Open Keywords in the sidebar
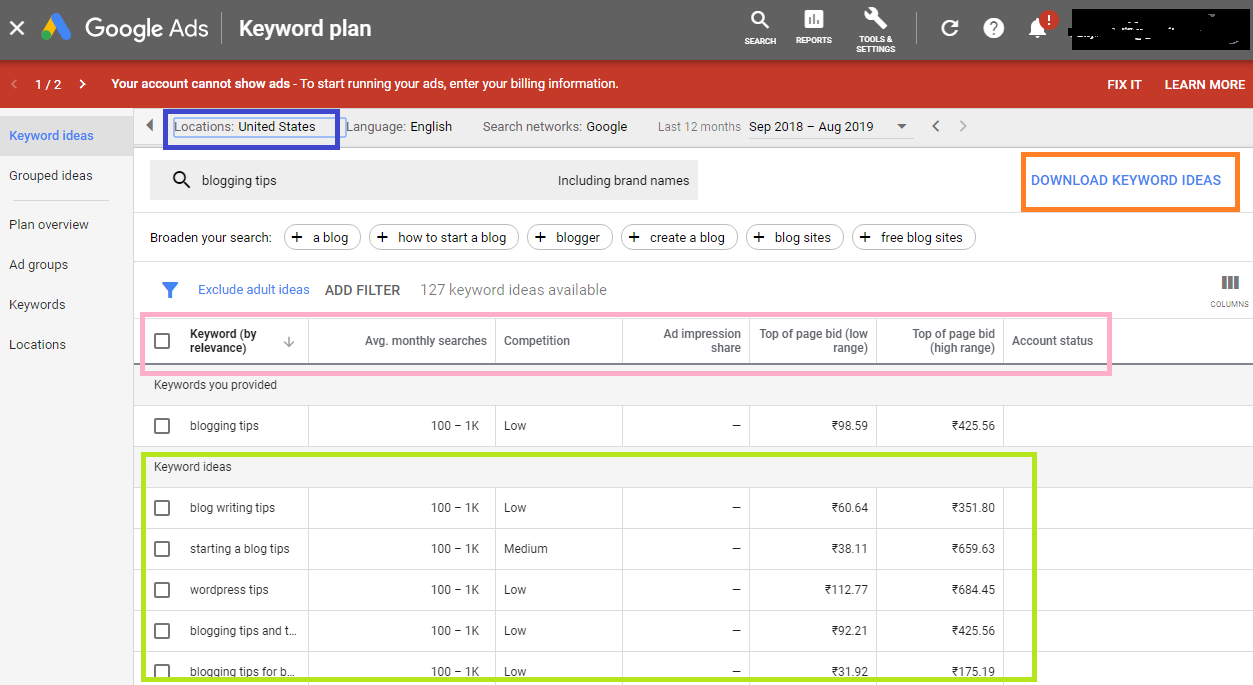1253x685 pixels. coord(37,305)
